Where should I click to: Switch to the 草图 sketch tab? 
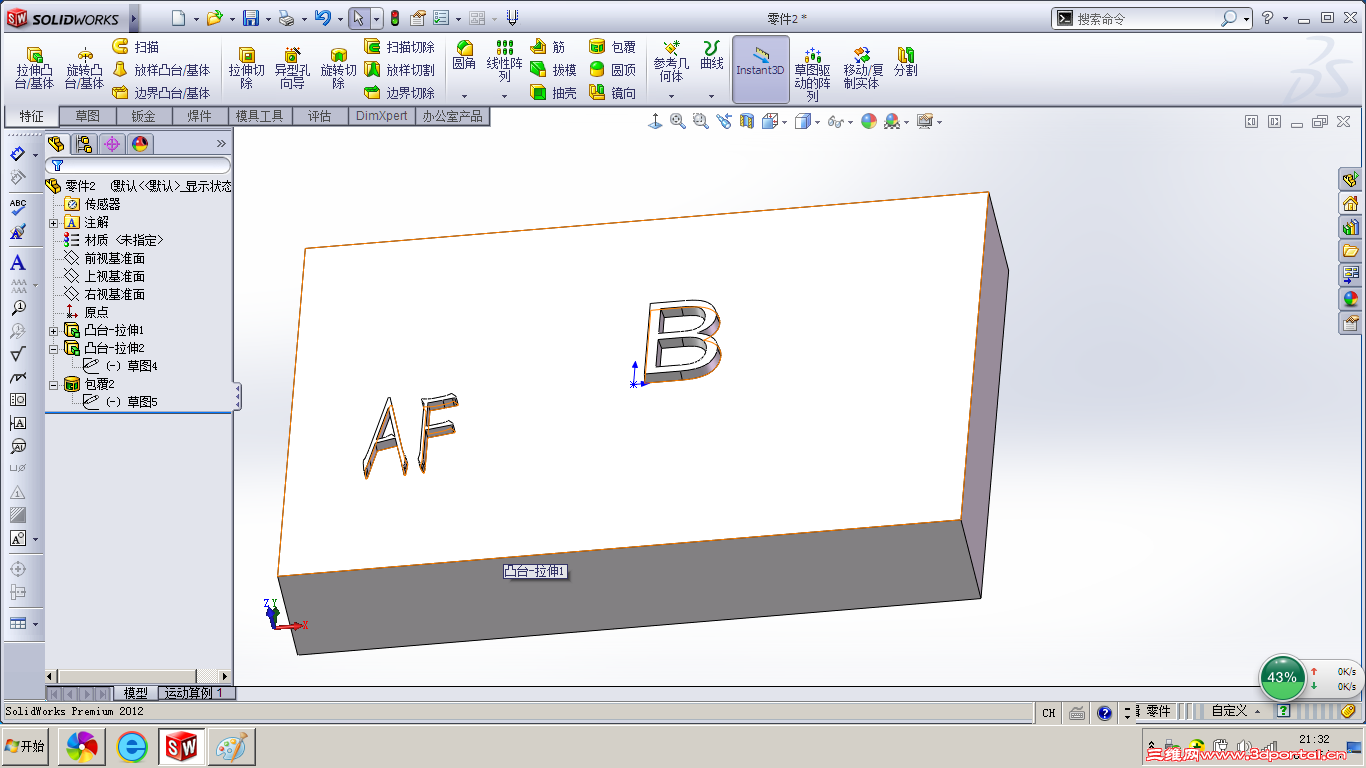[x=88, y=116]
